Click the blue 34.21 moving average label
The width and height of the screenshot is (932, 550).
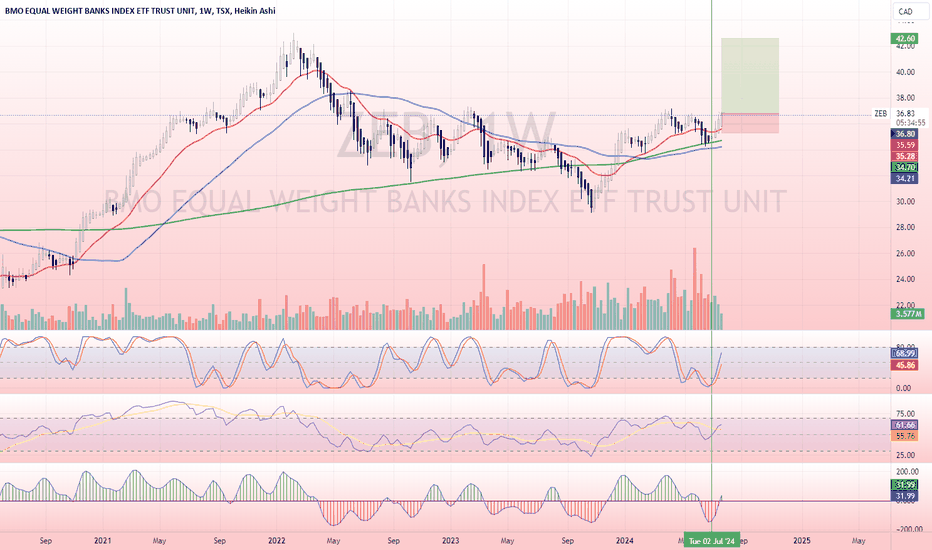pyautogui.click(x=905, y=178)
